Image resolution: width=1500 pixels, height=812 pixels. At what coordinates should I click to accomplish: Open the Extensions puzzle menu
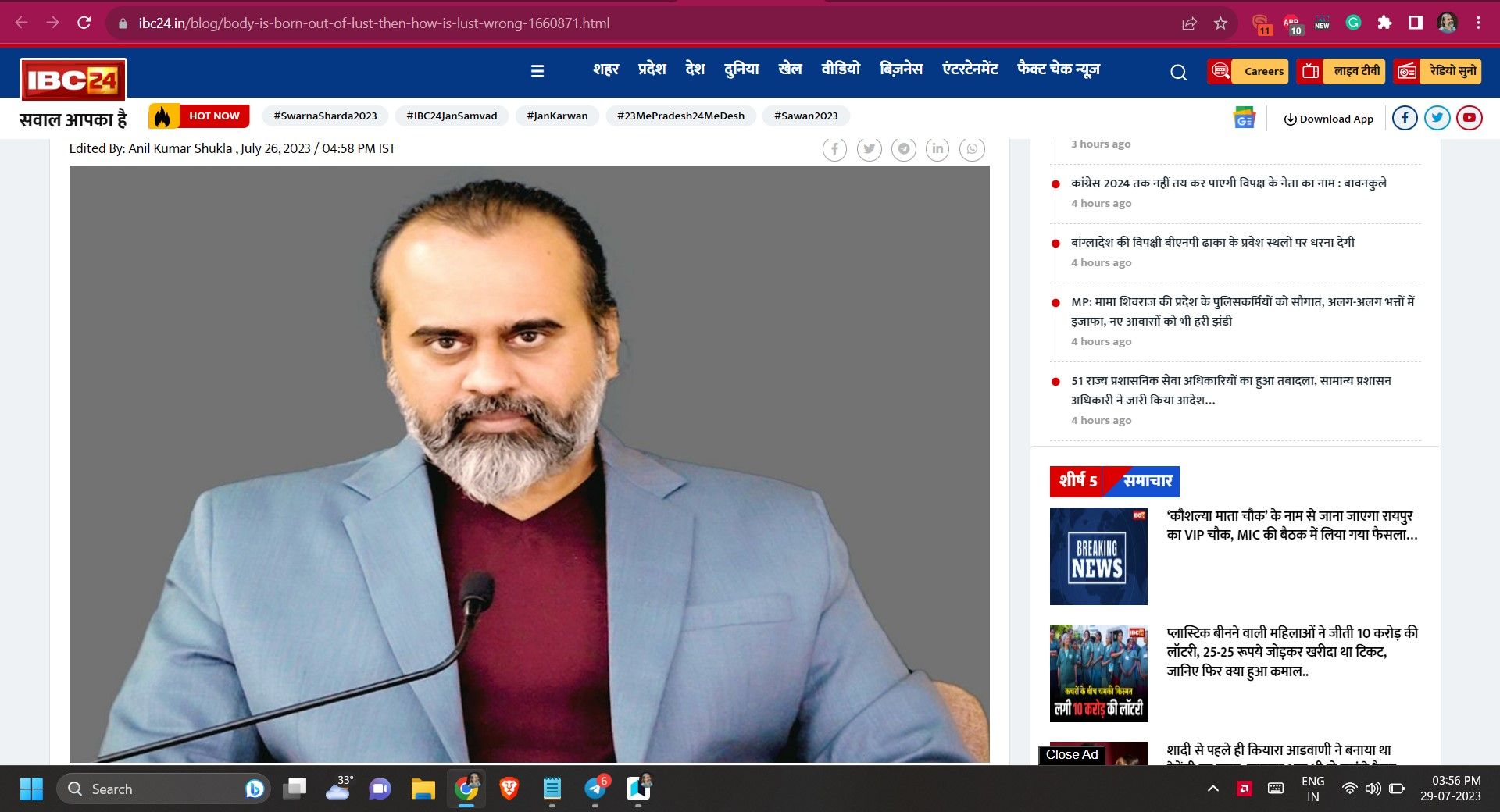point(1384,23)
